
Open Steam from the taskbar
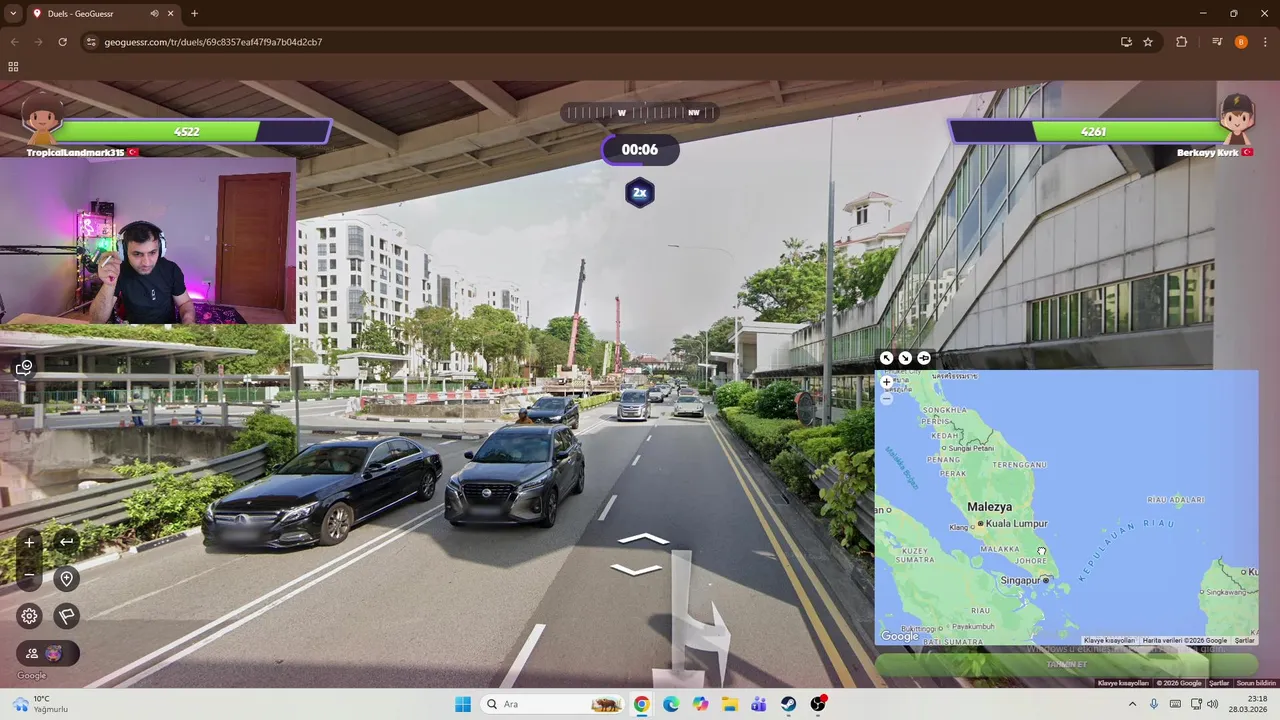pyautogui.click(x=789, y=704)
